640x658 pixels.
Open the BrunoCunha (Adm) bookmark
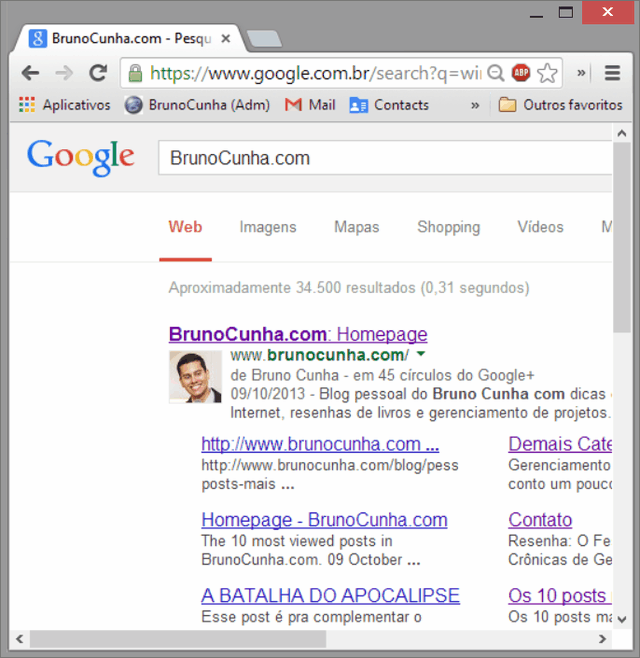(x=197, y=105)
